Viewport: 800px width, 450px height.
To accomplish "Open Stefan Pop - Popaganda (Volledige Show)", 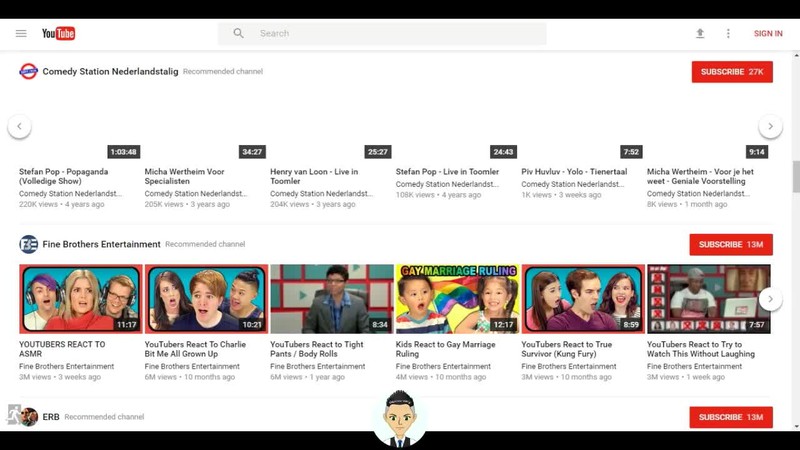I will click(64, 177).
